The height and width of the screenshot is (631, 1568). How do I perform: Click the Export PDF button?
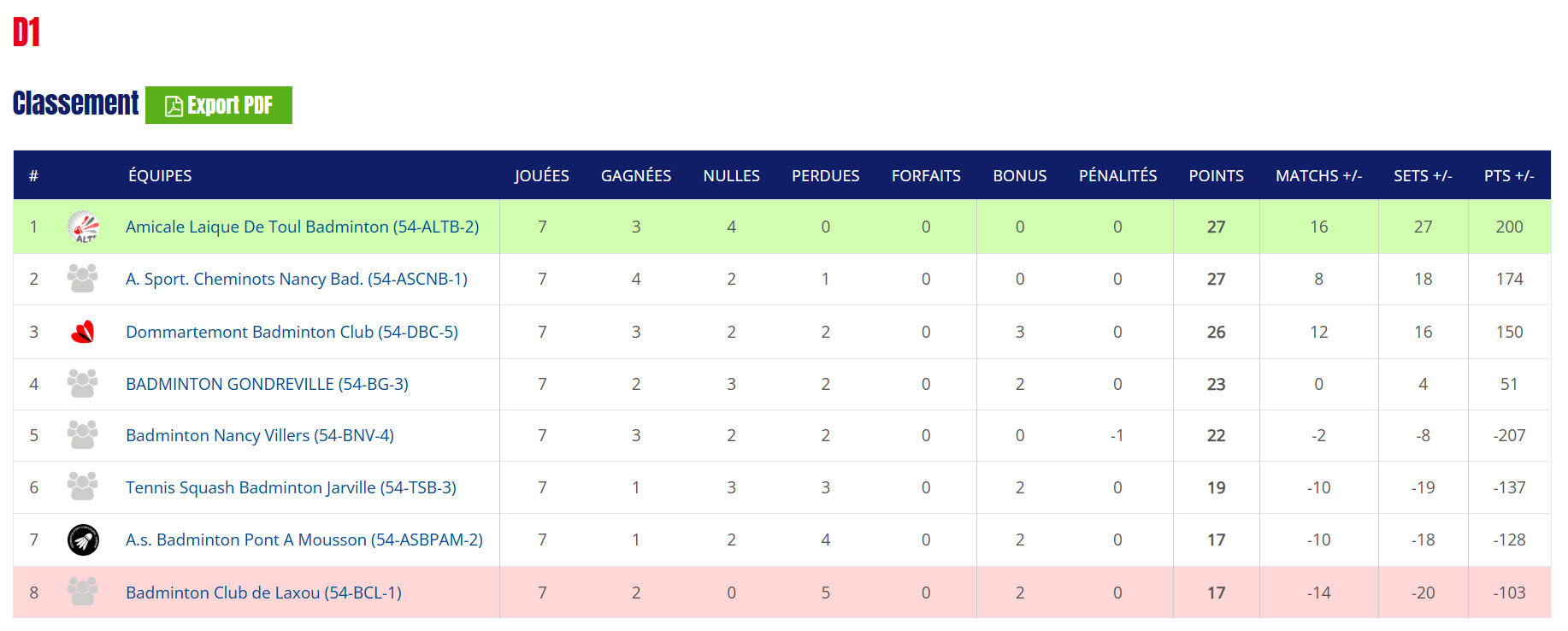click(x=219, y=105)
